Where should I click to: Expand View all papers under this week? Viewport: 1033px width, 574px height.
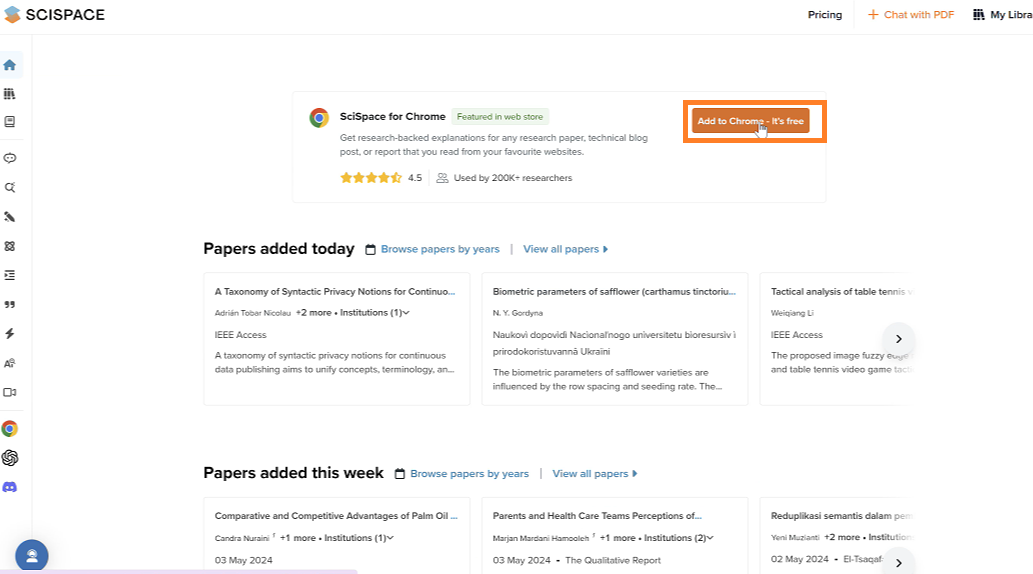pyautogui.click(x=595, y=474)
